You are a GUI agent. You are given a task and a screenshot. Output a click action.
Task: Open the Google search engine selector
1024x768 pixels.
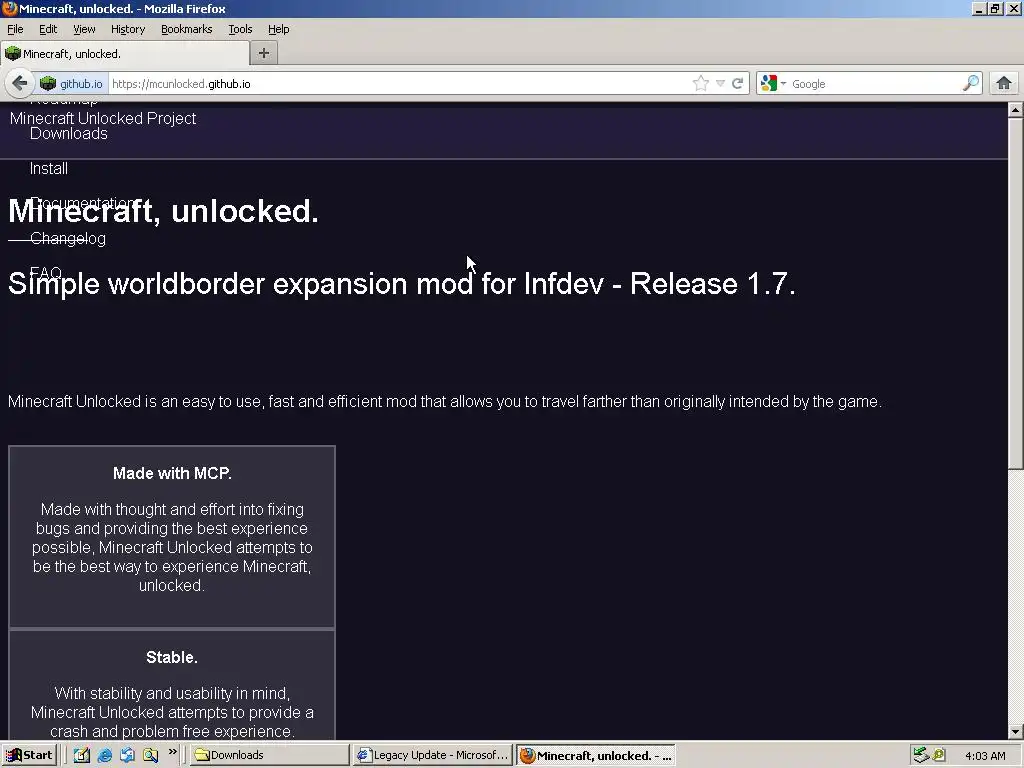tap(773, 84)
